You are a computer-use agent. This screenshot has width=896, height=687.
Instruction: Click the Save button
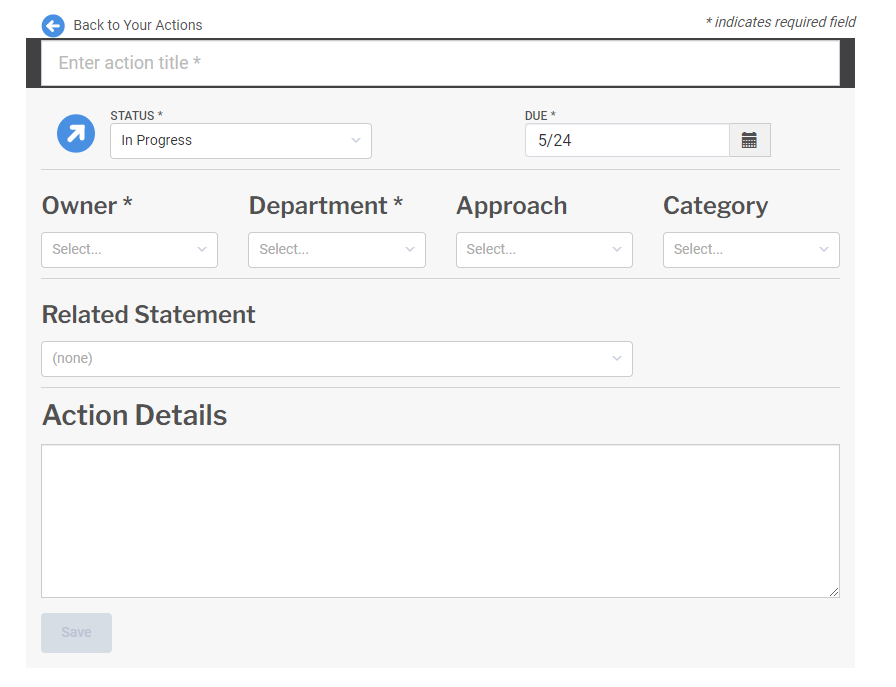[76, 632]
